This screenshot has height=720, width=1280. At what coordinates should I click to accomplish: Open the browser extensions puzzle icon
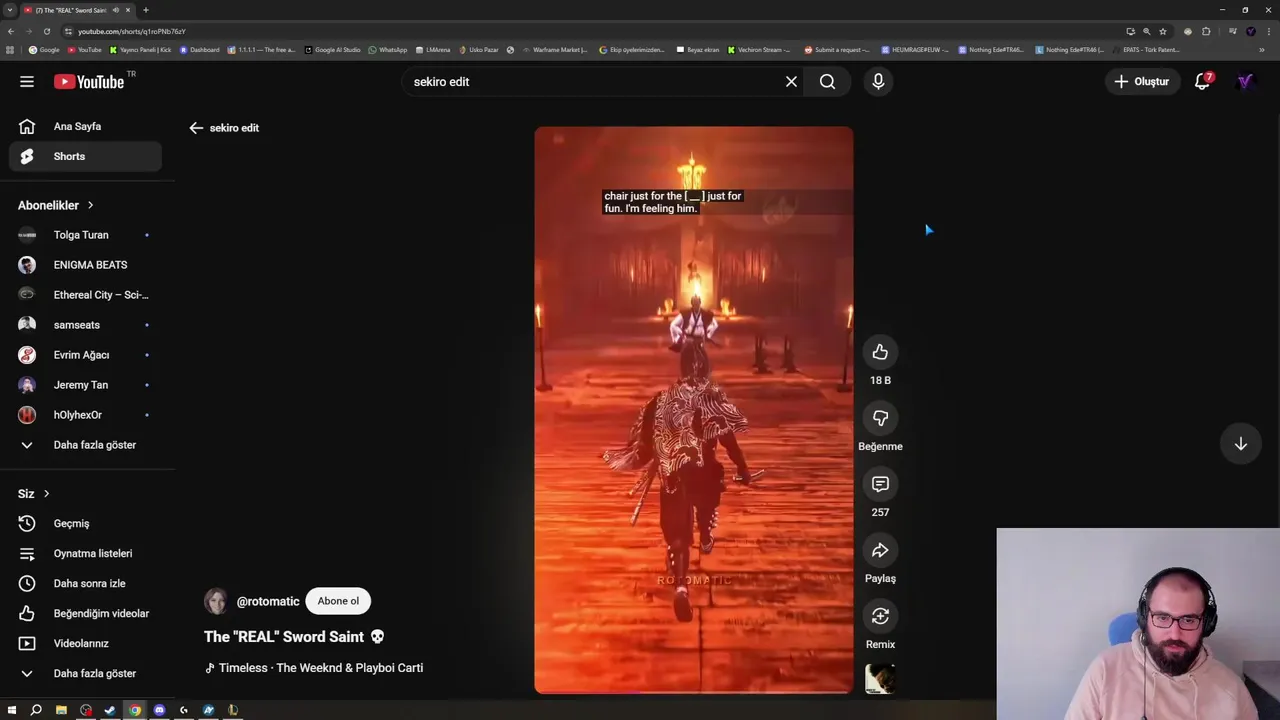[x=1206, y=31]
